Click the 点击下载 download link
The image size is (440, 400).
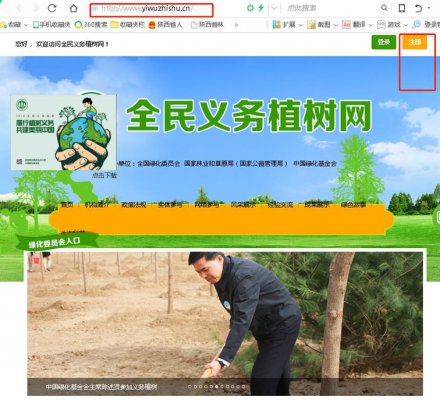(x=104, y=175)
